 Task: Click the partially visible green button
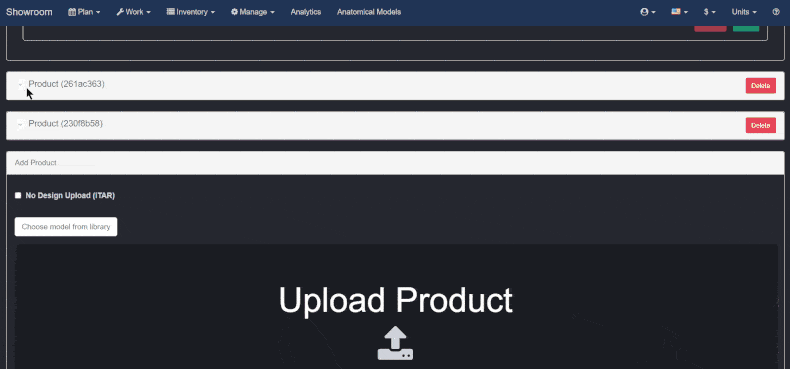point(746,29)
